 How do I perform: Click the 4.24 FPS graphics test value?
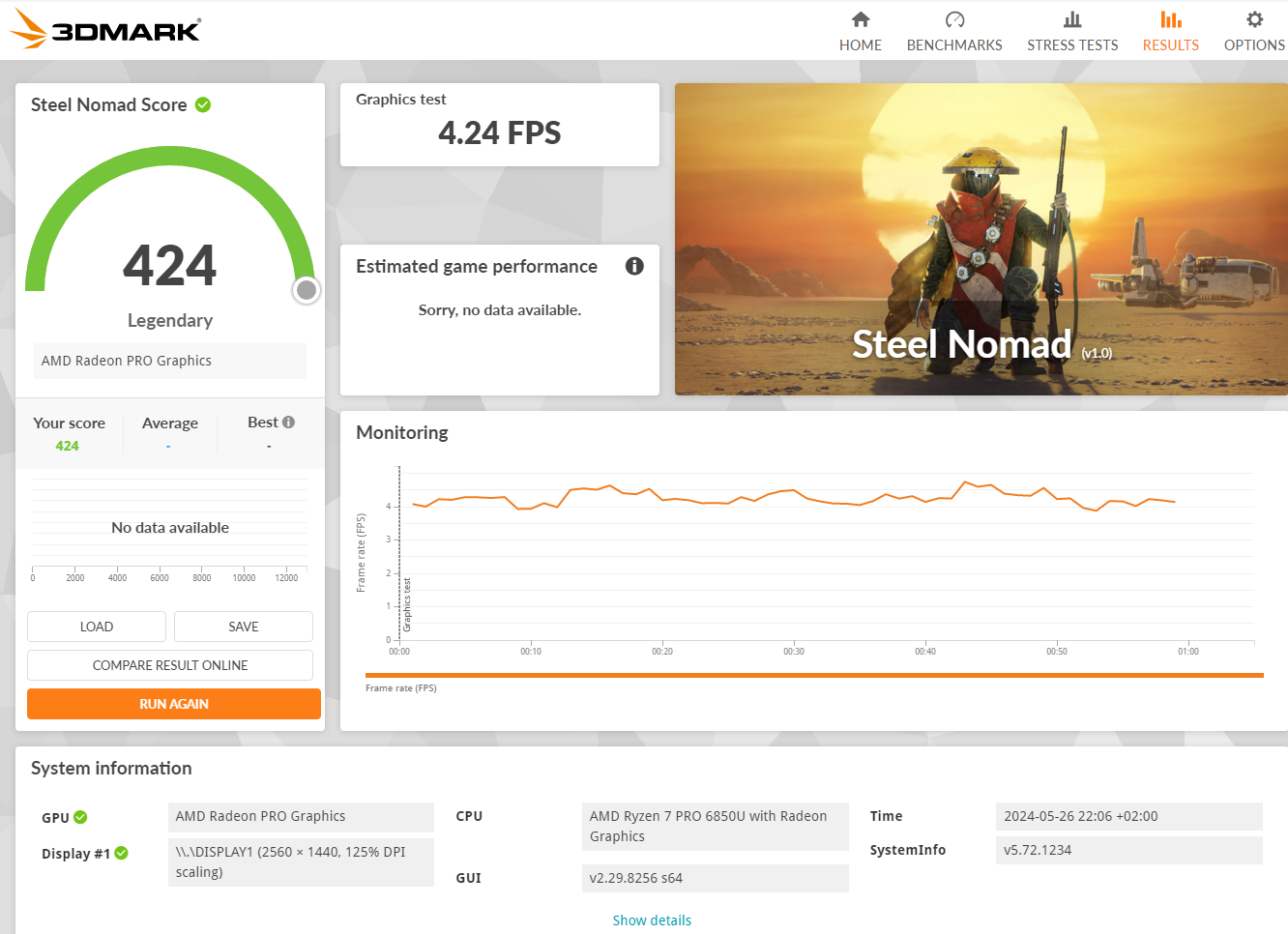pos(500,132)
